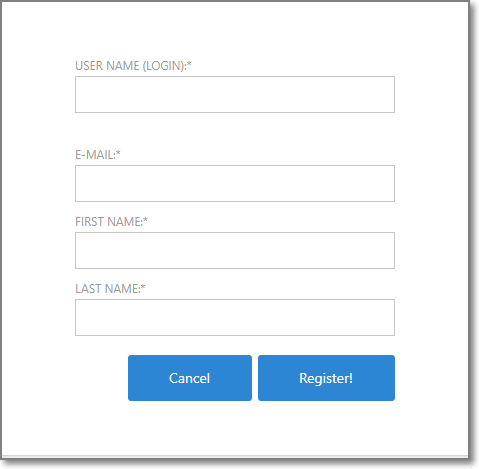Viewport: 479px width, 469px height.
Task: Focus the E-MAIL text box
Action: (235, 183)
